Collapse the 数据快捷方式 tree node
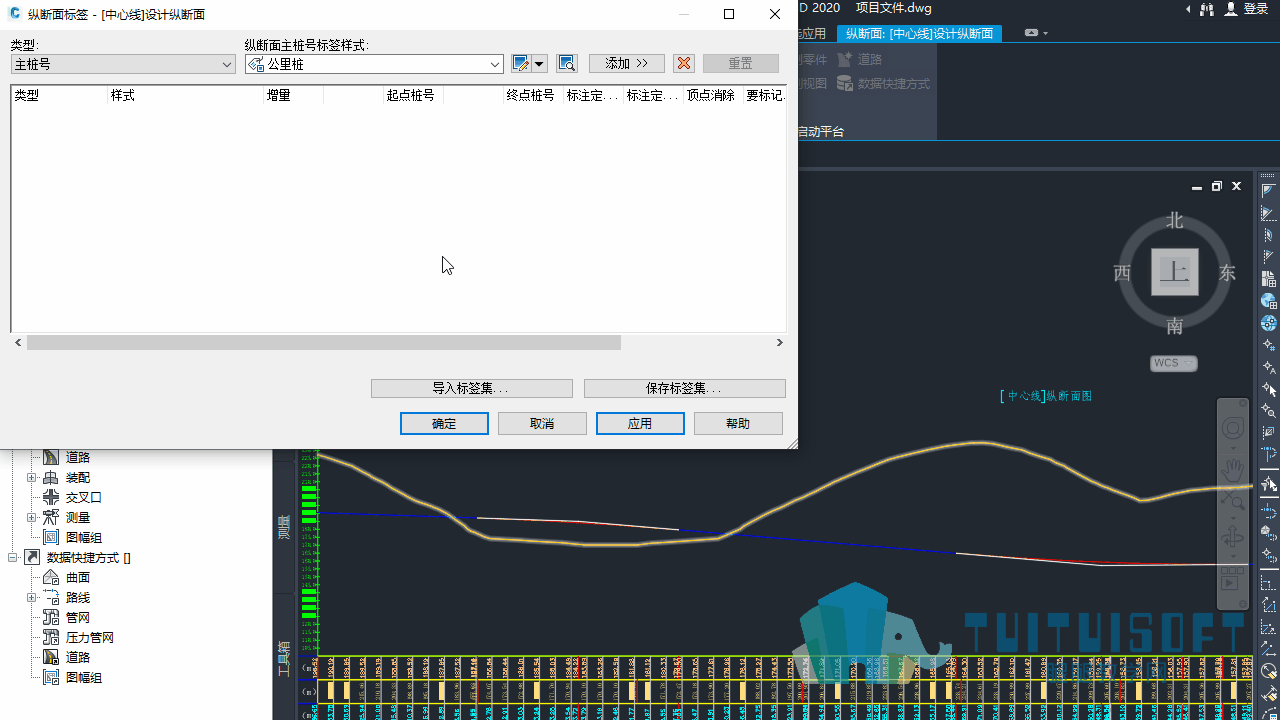The width and height of the screenshot is (1280, 720). (x=13, y=558)
